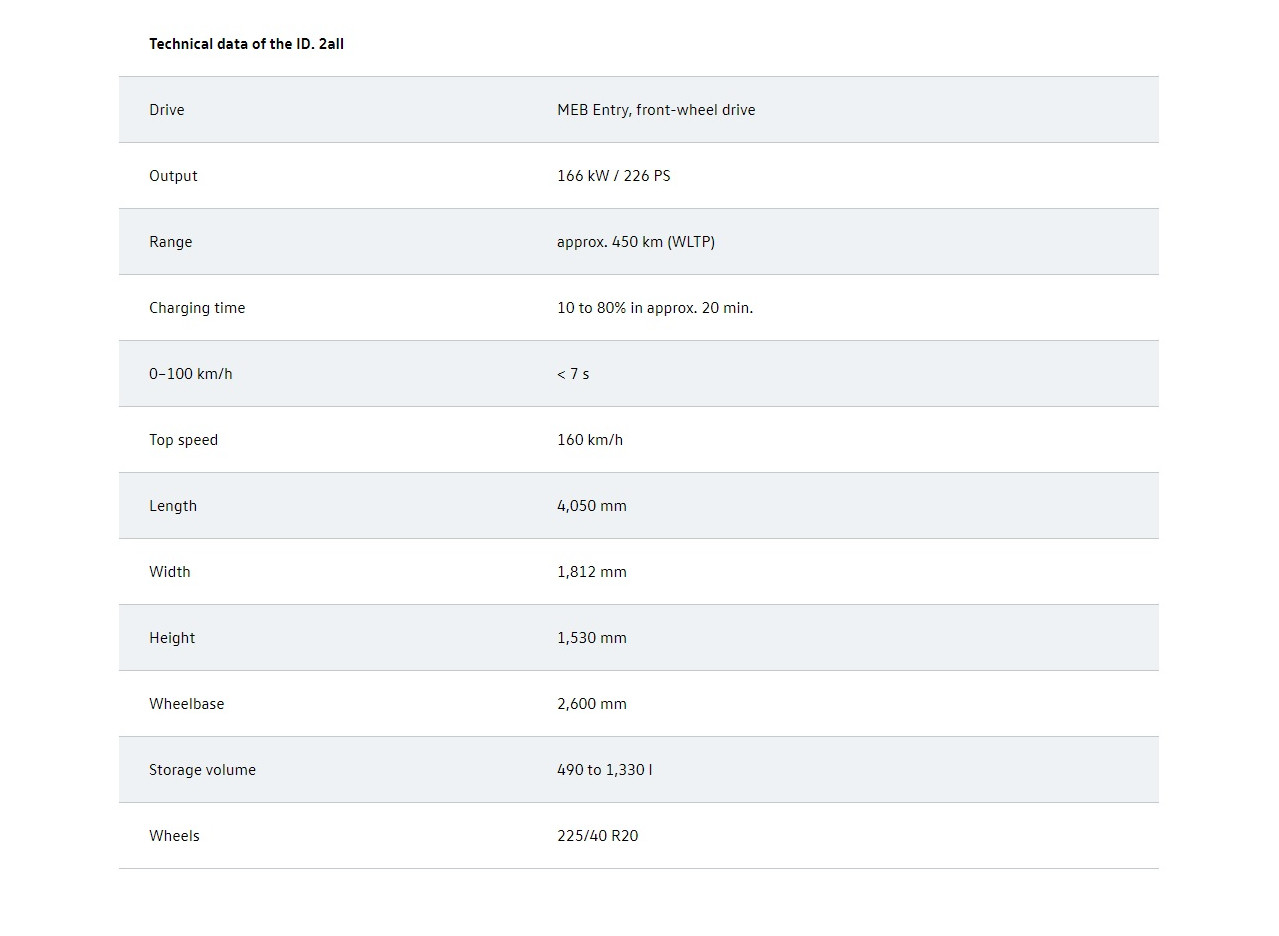Click the 'Storage volume' label
Image resolution: width=1279 pixels, height=936 pixels.
tap(202, 770)
